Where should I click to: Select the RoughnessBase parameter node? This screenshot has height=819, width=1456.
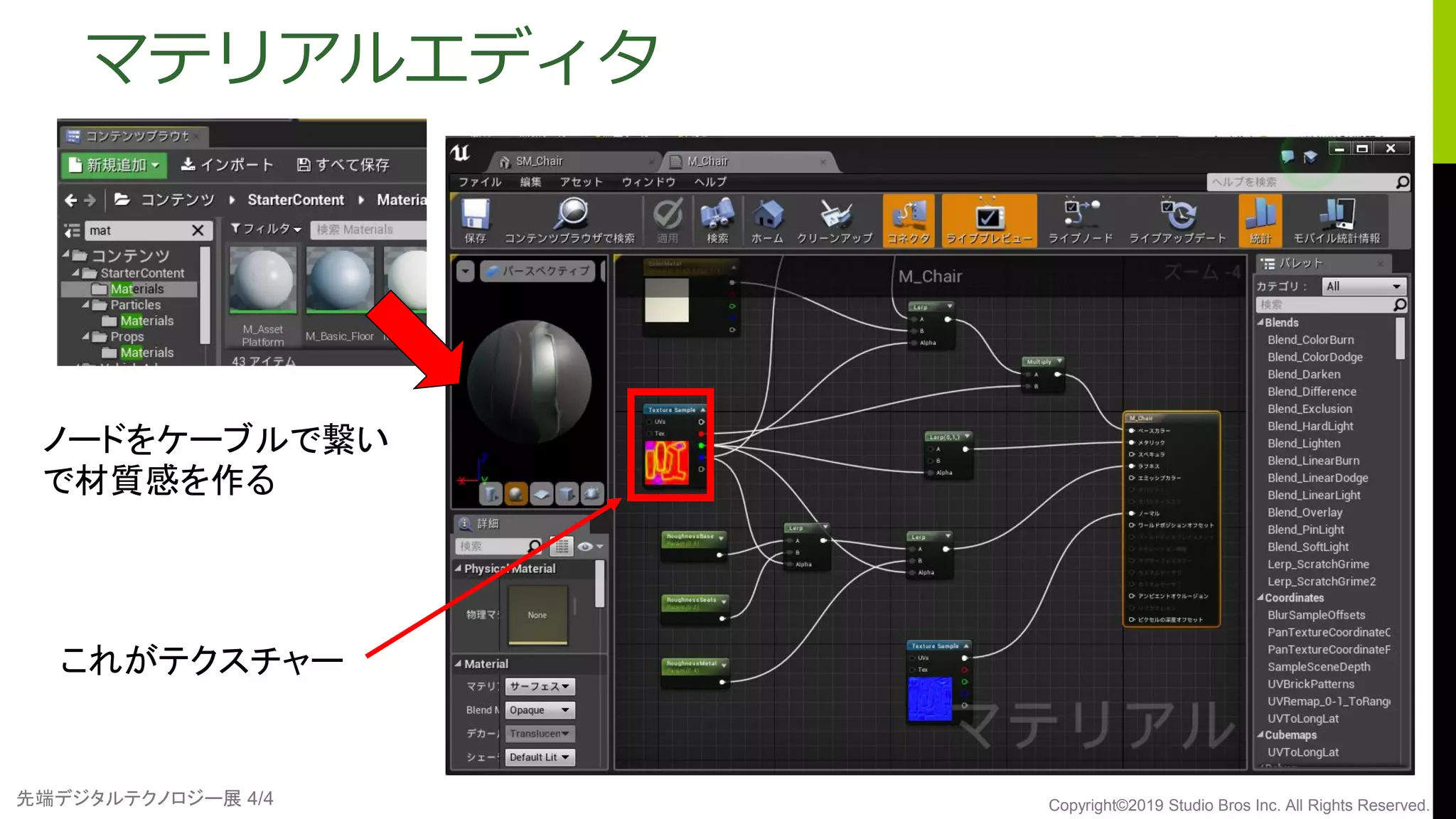tap(693, 546)
